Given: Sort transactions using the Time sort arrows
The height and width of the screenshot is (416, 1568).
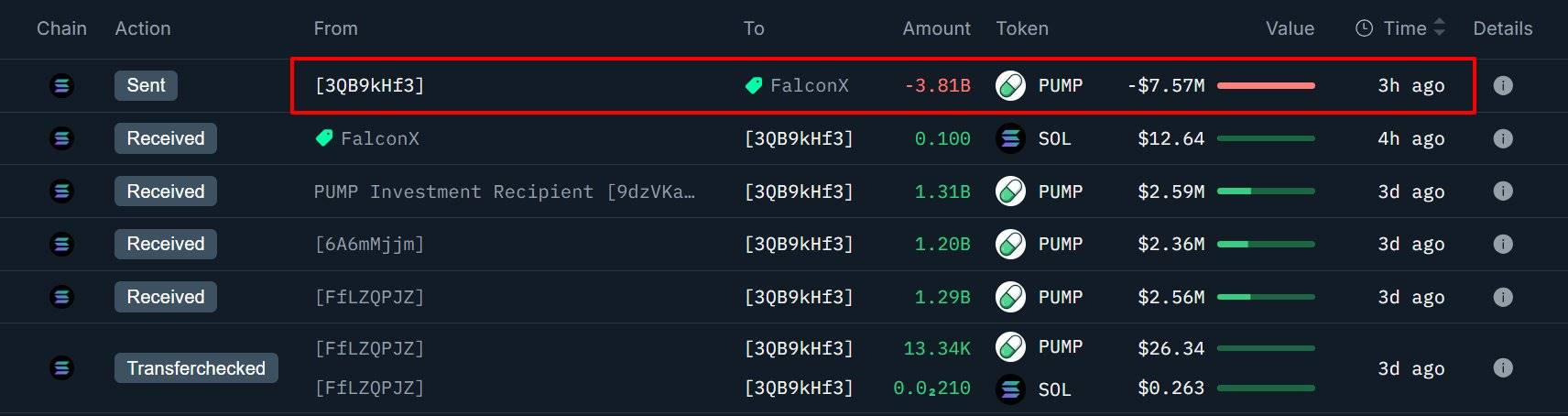Looking at the screenshot, I should click(x=1439, y=28).
